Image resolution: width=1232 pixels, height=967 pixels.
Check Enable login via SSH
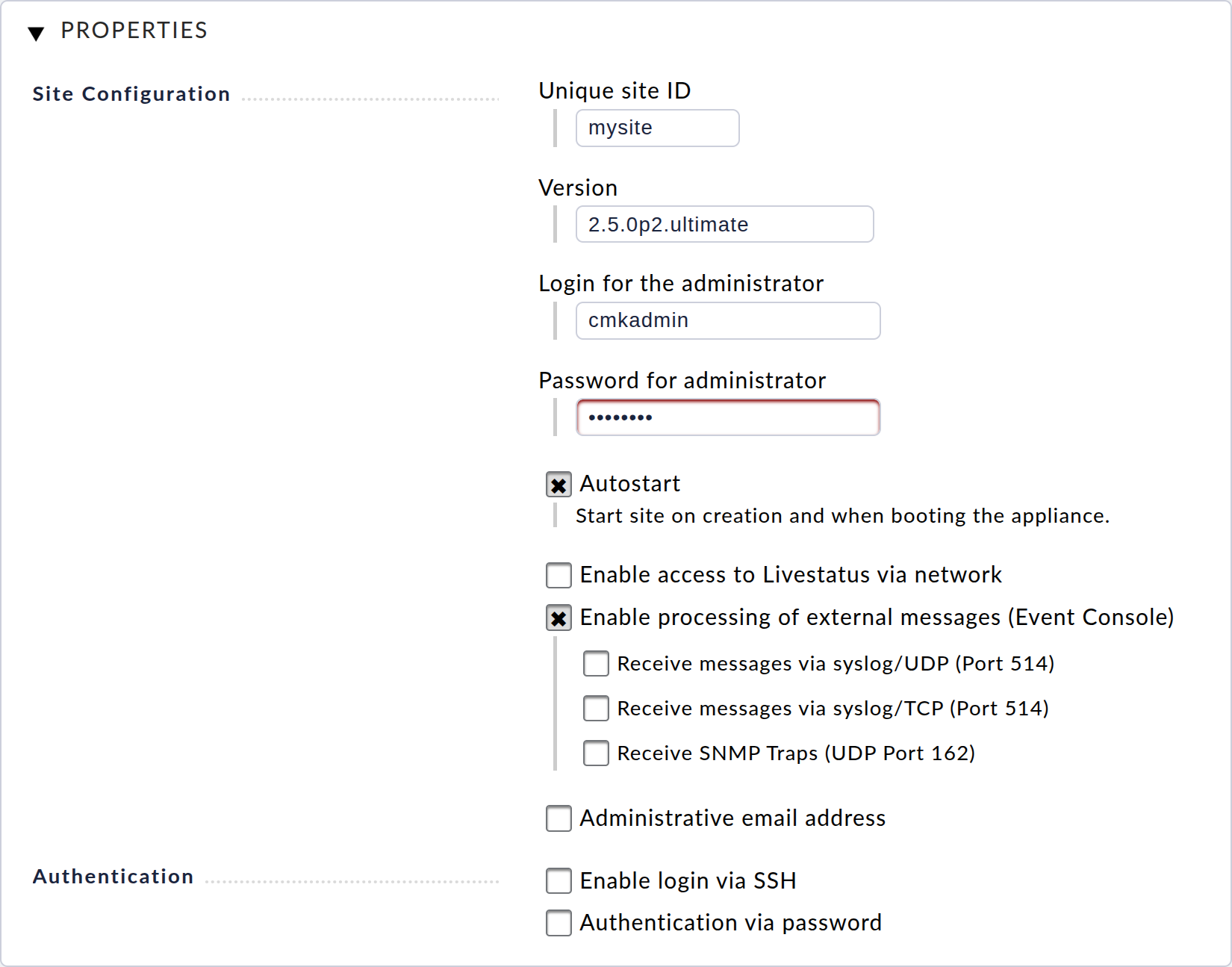(x=558, y=881)
